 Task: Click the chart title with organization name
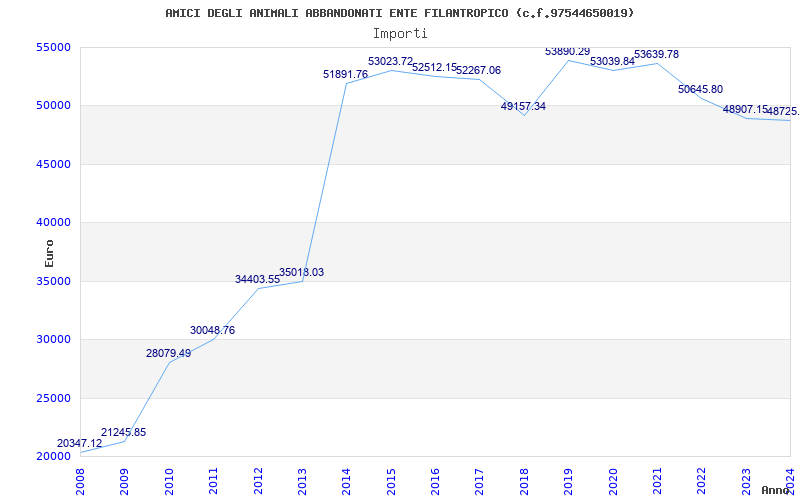(x=399, y=13)
